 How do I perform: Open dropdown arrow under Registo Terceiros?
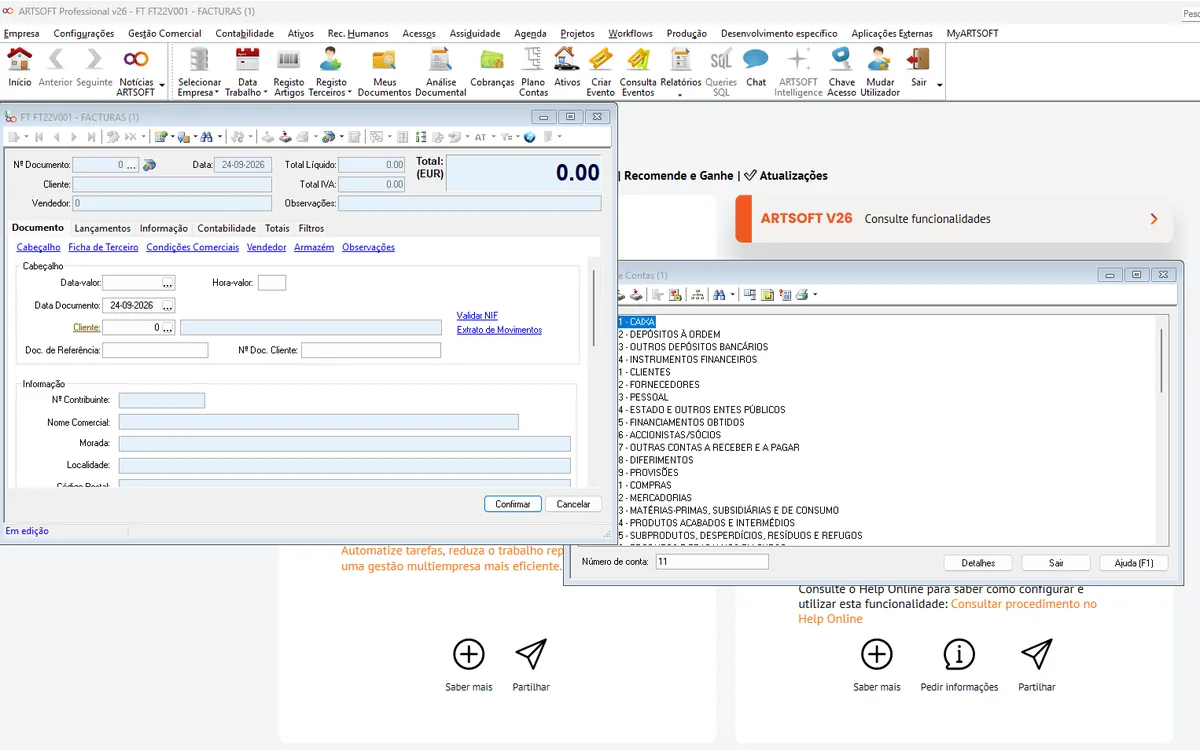349,93
